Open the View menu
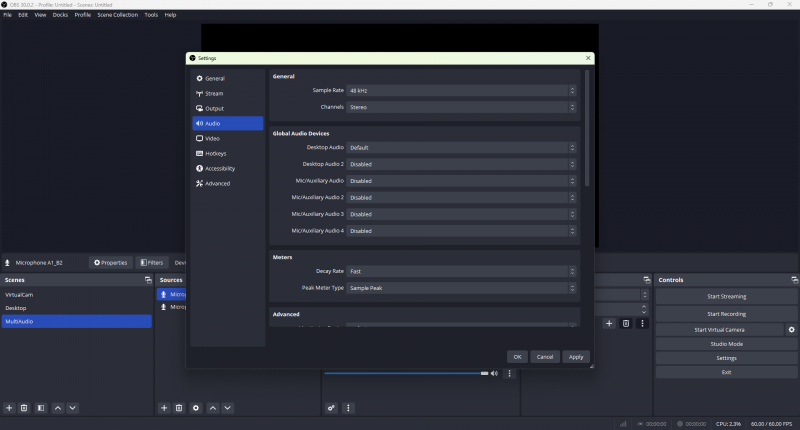Image resolution: width=800 pixels, height=430 pixels. [x=40, y=15]
